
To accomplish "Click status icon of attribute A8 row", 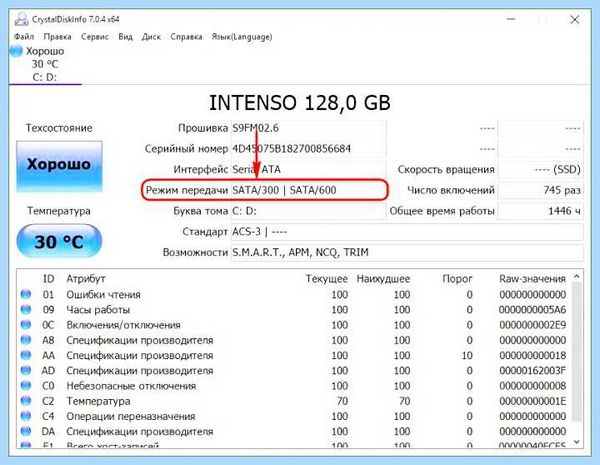I will (x=26, y=340).
